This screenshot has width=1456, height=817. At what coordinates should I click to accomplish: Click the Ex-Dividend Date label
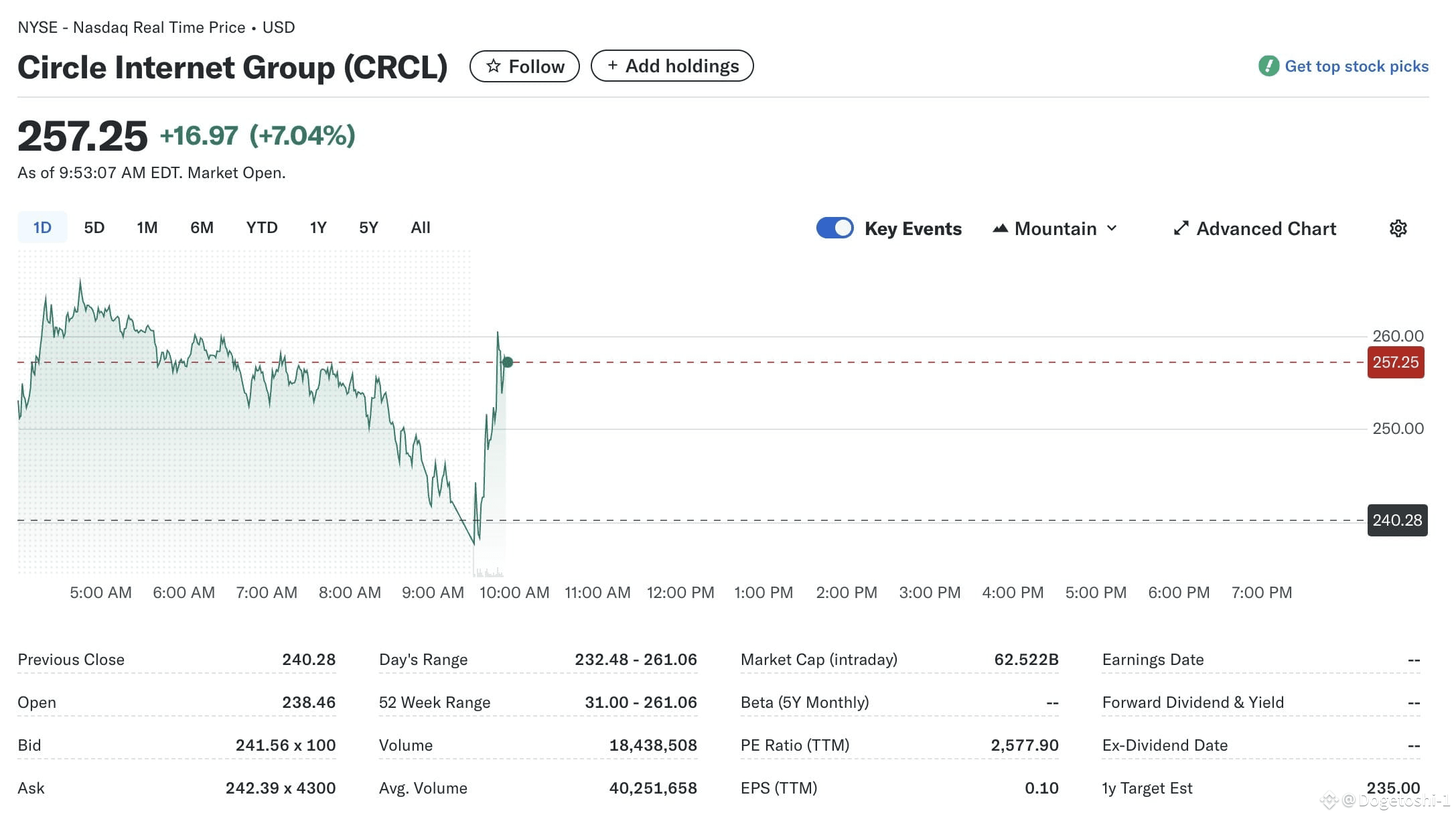[x=1165, y=745]
